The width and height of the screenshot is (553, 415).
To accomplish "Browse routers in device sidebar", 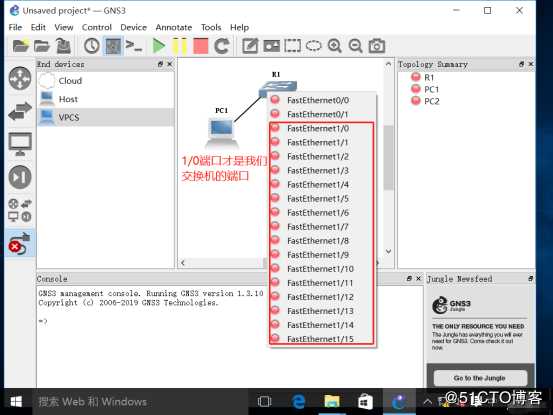I will coord(20,78).
